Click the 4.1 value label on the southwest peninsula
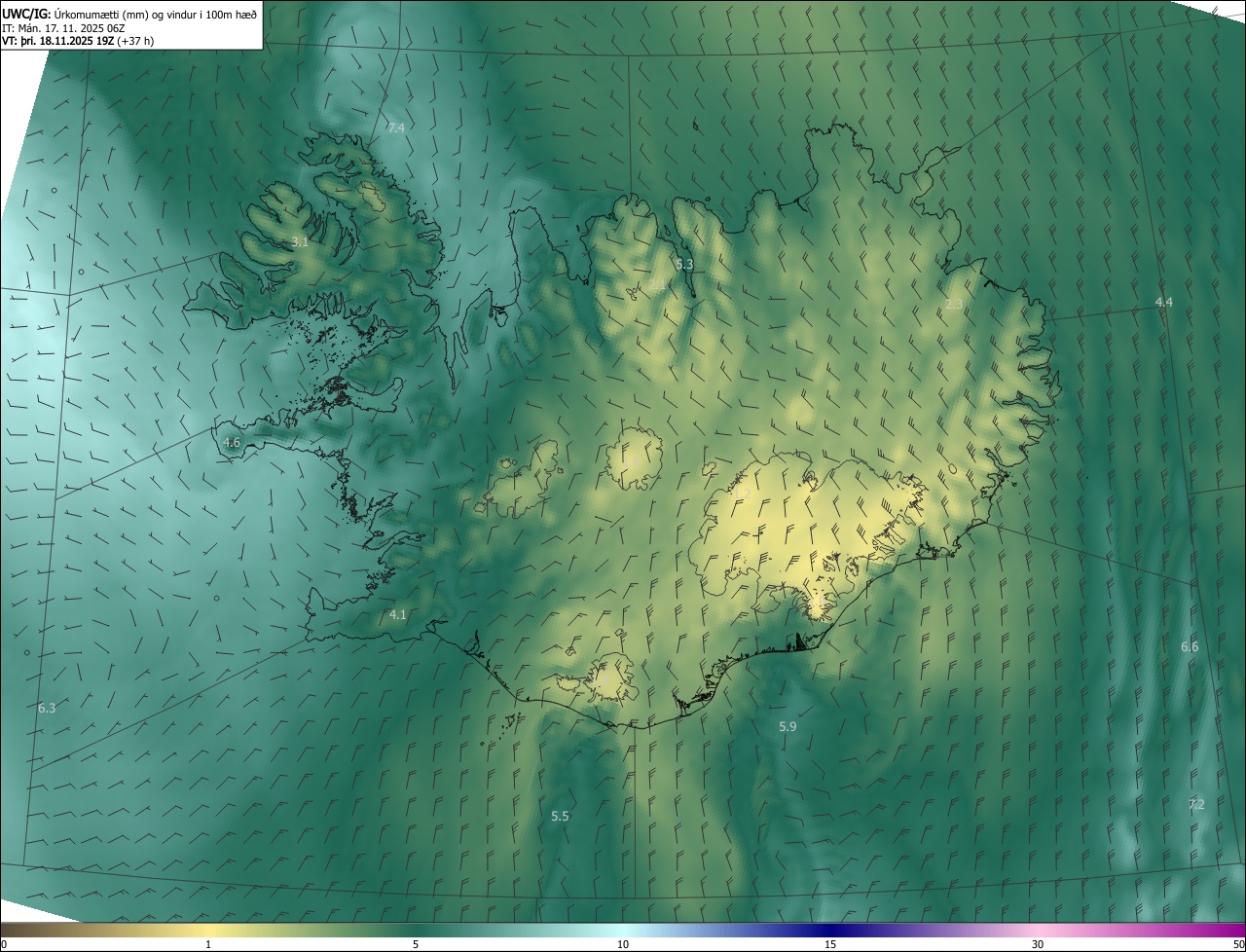Viewport: 1246px width, 952px height. pos(397,614)
